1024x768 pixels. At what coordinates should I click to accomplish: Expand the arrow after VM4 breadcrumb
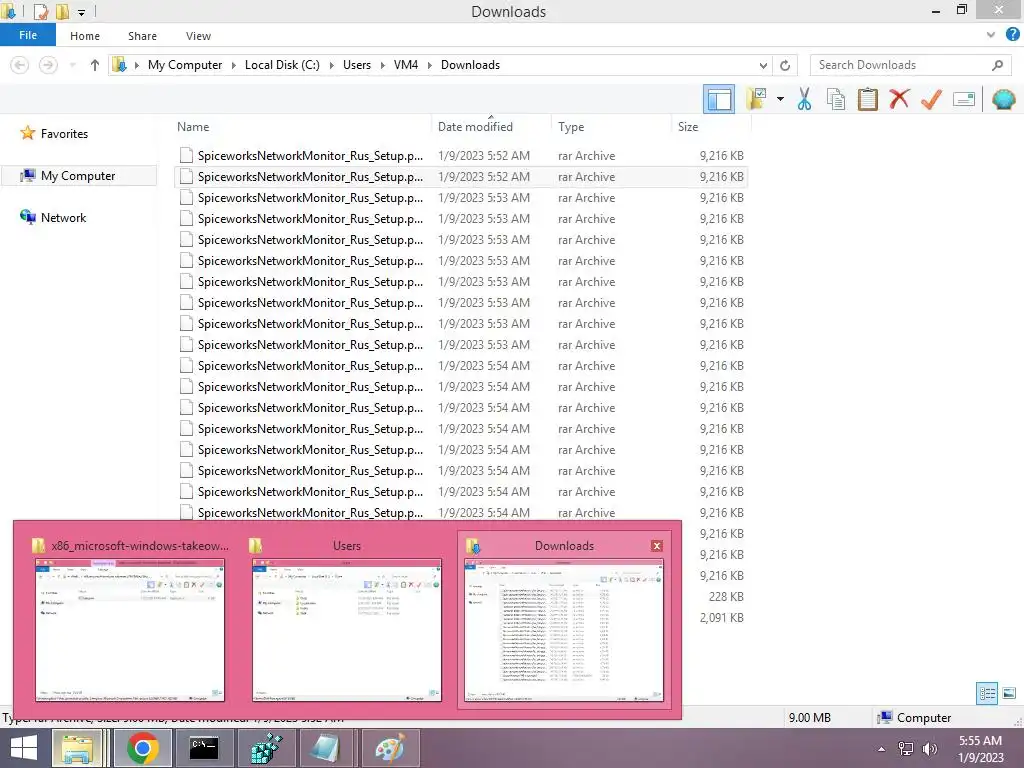point(430,65)
